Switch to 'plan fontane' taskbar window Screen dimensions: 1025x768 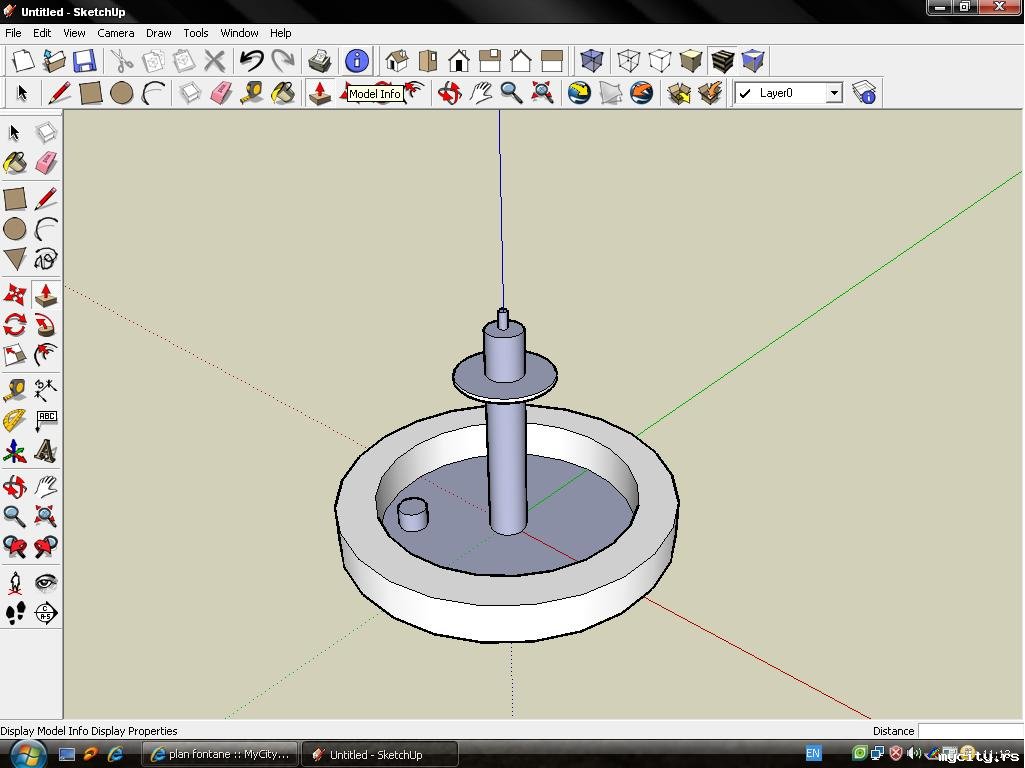[x=220, y=754]
